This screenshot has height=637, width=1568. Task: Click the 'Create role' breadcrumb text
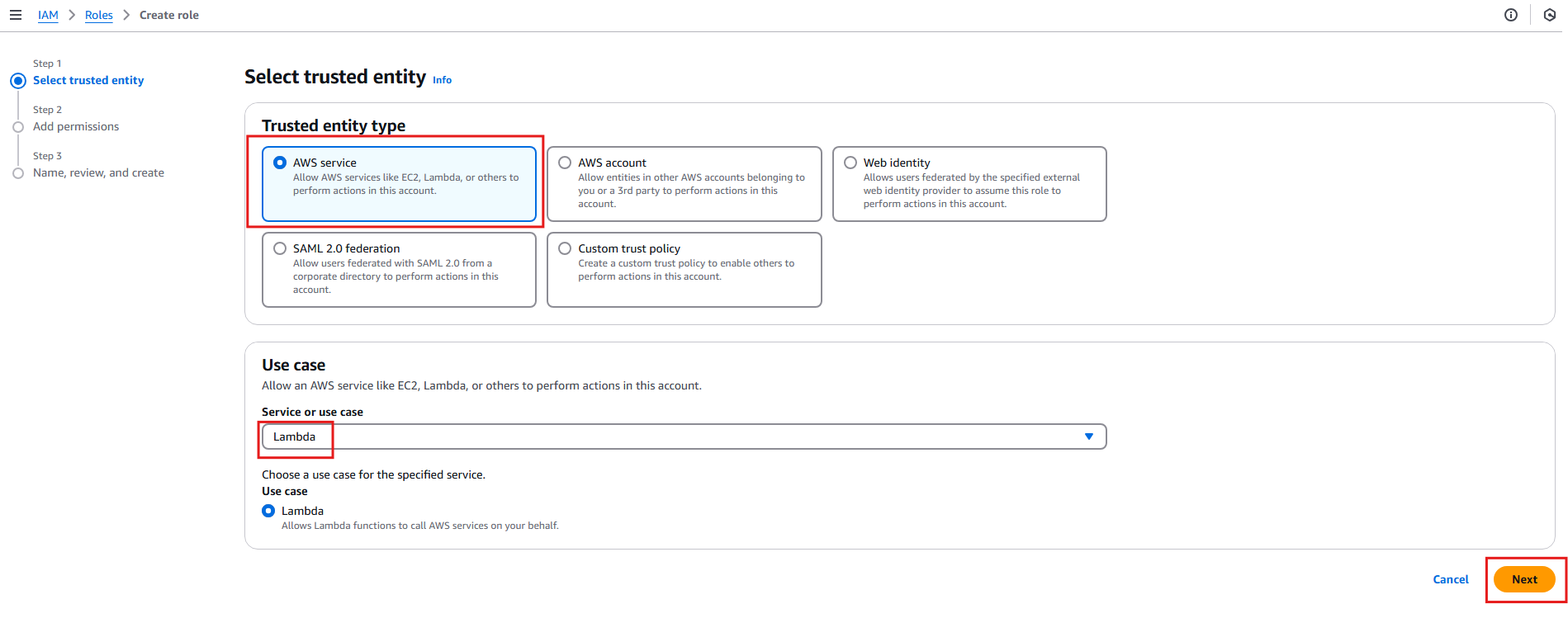click(x=169, y=15)
